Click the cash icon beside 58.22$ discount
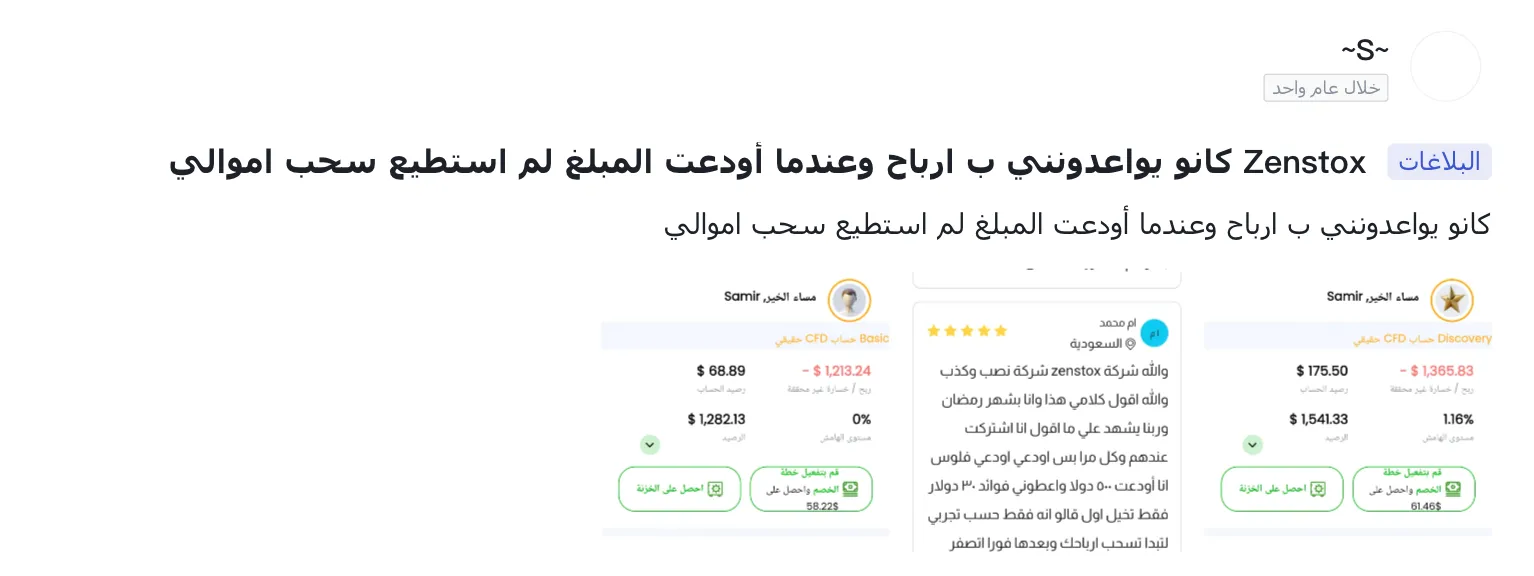Viewport: 1534px width, 576px height. point(850,489)
